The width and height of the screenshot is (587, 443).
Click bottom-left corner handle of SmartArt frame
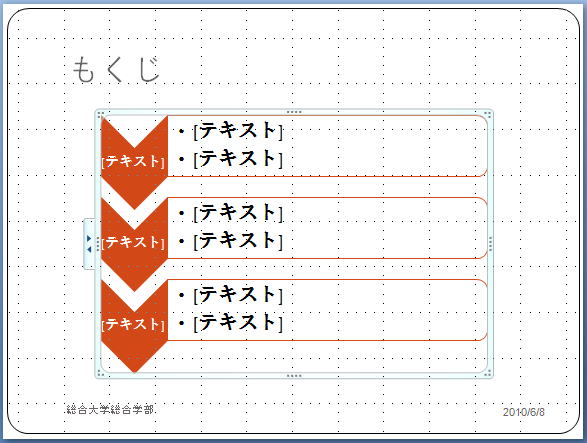tap(100, 373)
